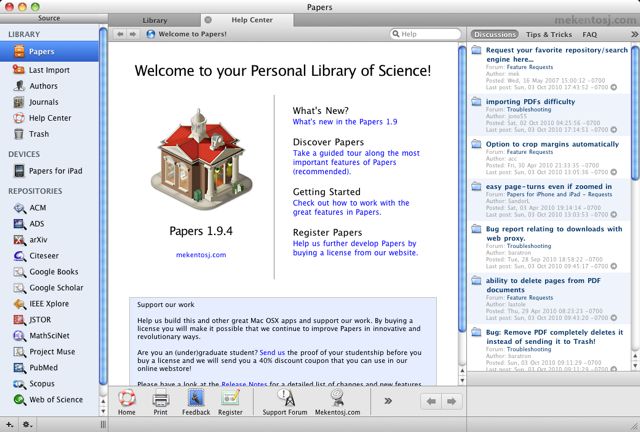Open the Feedback toolbar item
The height and width of the screenshot is (432, 640).
coord(196,402)
